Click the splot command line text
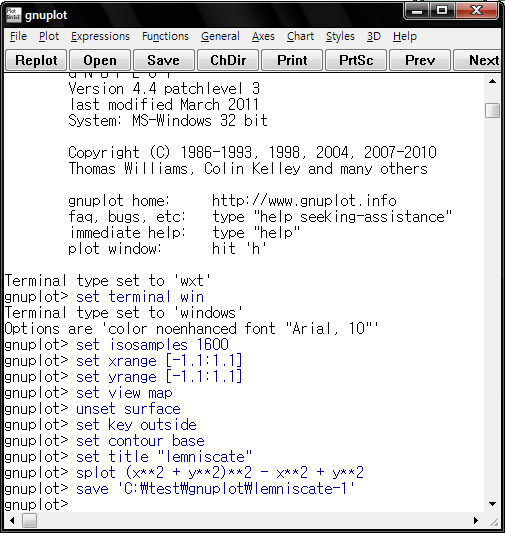Screen dimensions: 505x533 (x=220, y=472)
